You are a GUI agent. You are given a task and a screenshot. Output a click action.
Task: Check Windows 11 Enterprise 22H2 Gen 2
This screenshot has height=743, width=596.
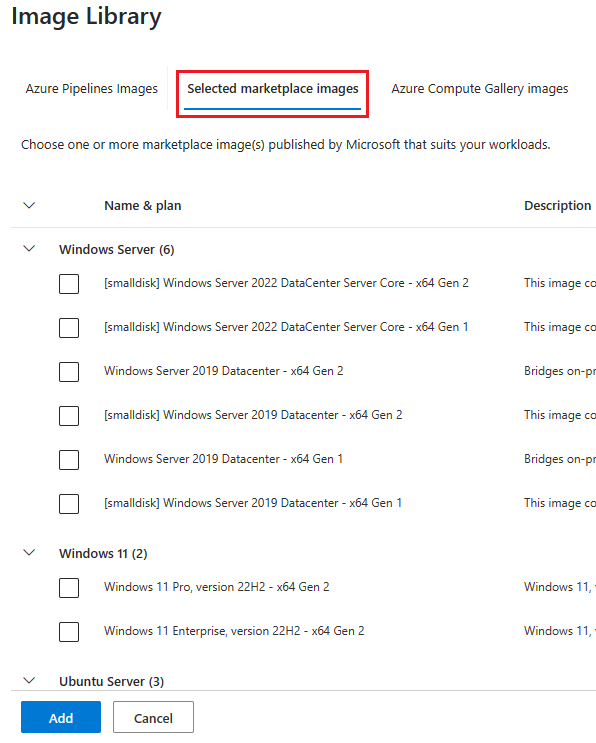click(69, 632)
